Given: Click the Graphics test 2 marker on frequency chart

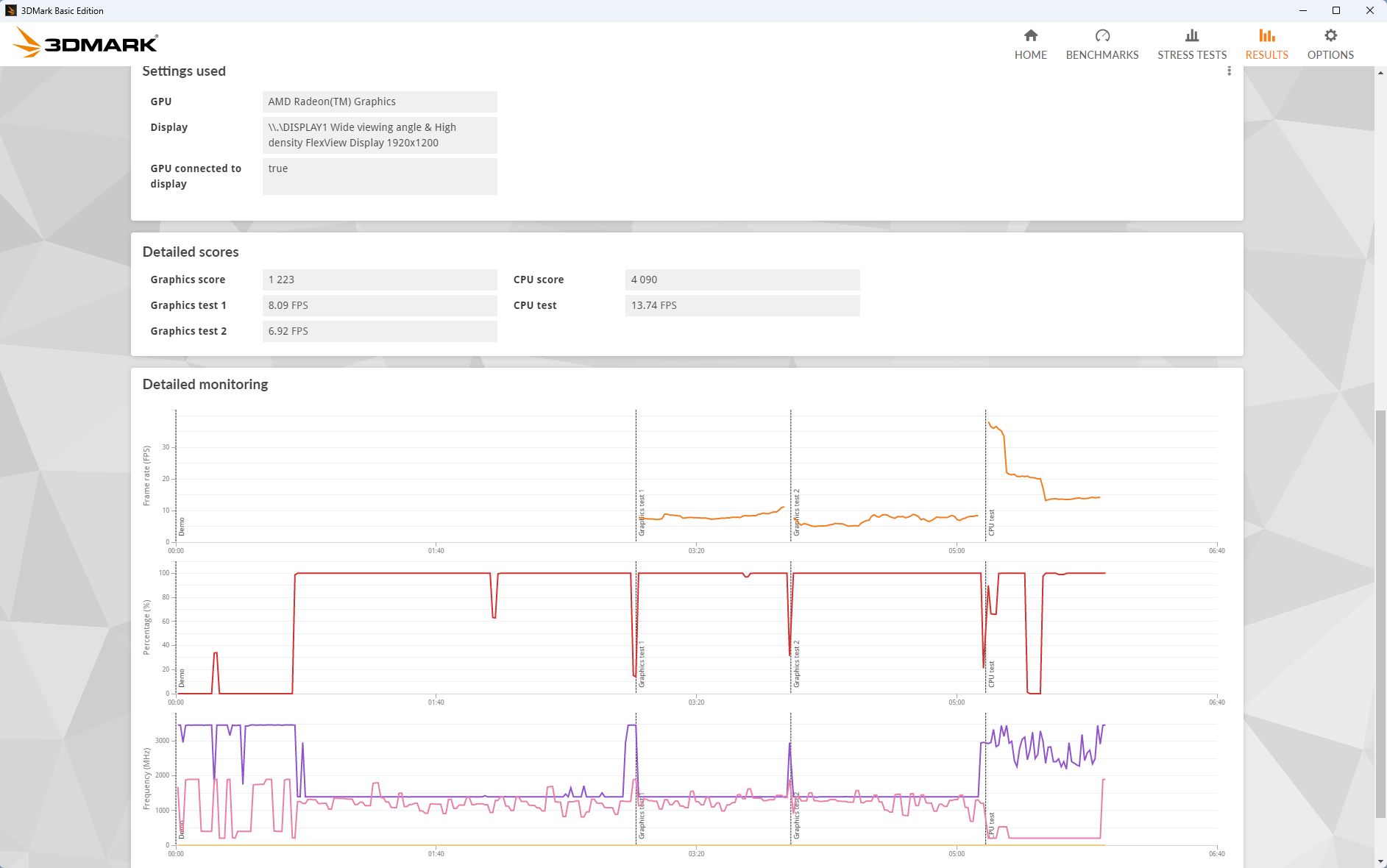Looking at the screenshot, I should click(796, 816).
